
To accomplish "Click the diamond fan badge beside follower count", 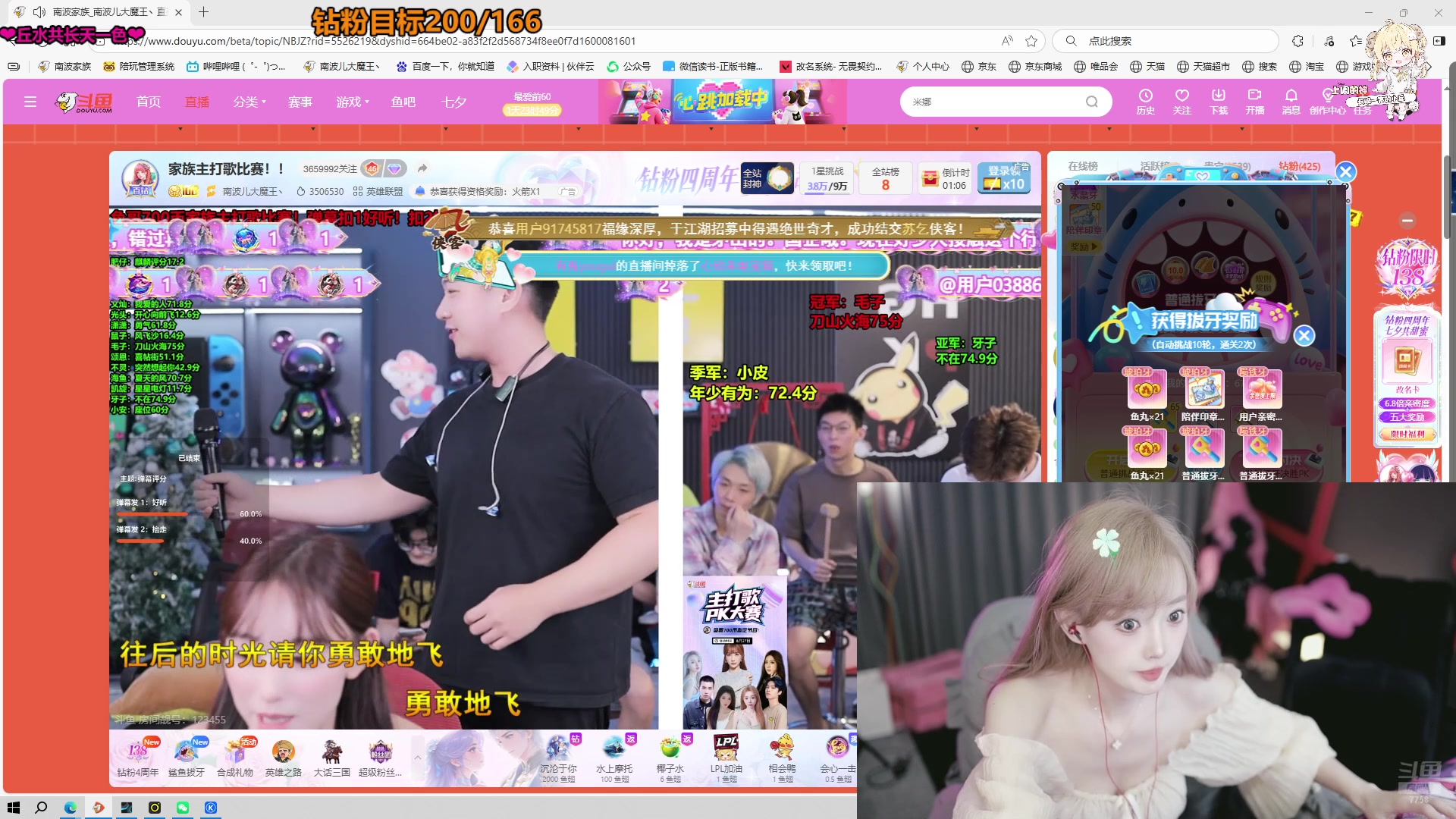I will coord(394,168).
